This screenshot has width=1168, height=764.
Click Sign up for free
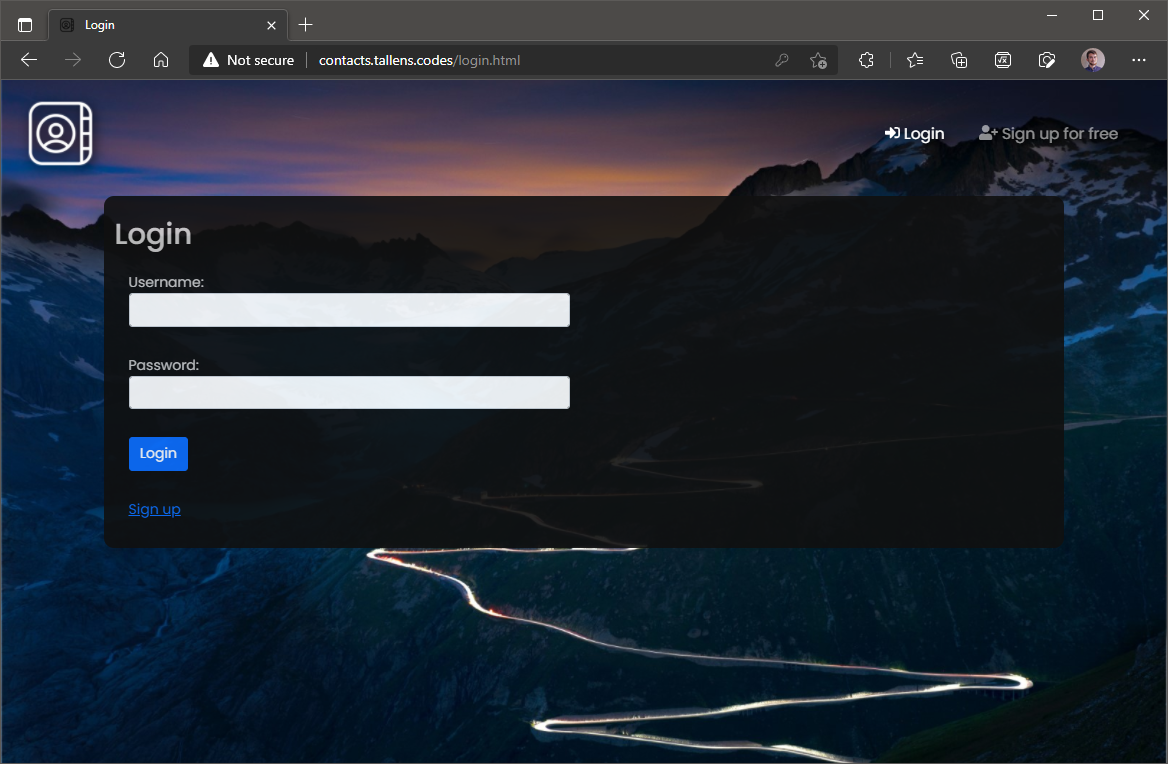click(1048, 133)
